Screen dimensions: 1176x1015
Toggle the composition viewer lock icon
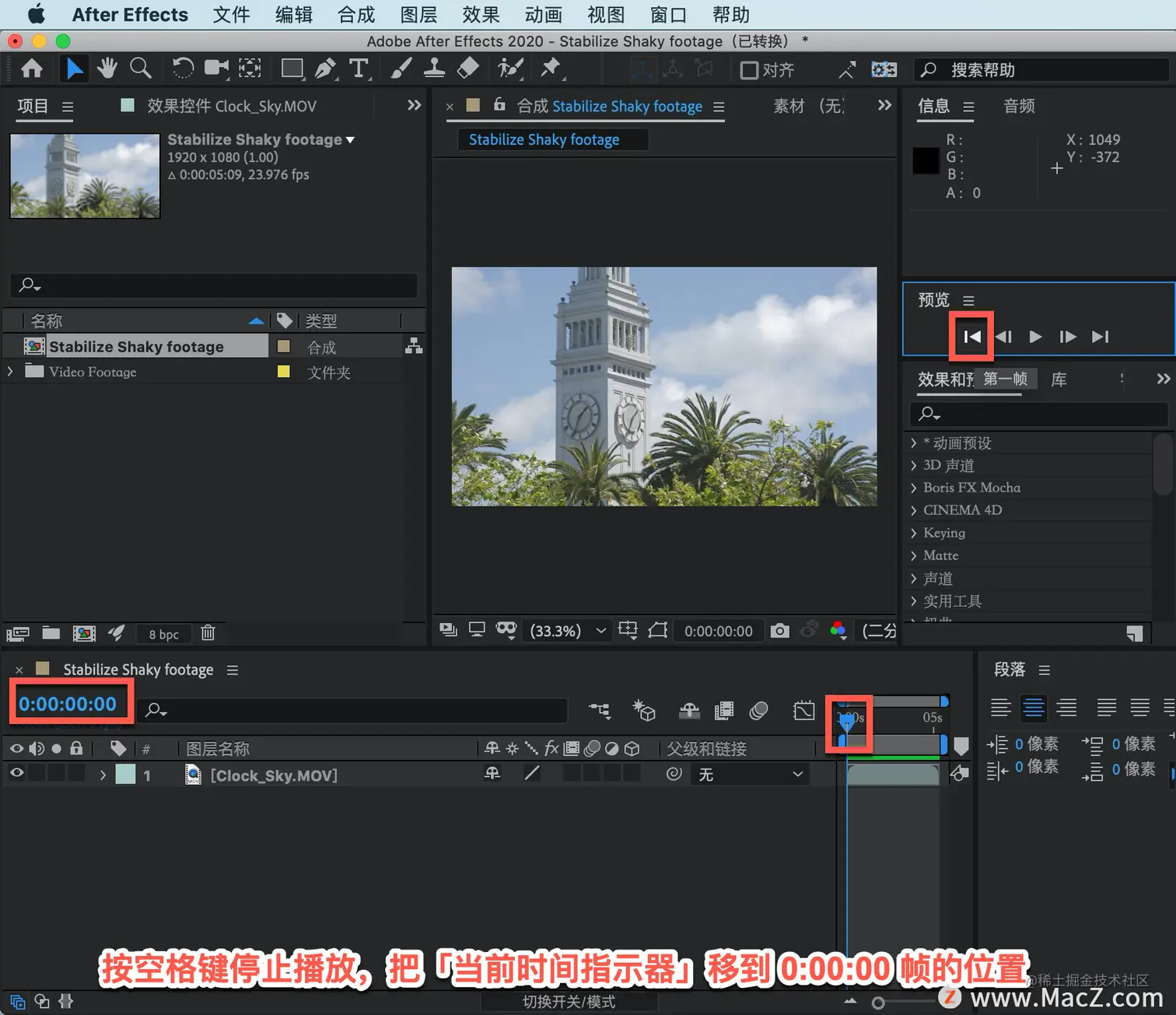(x=499, y=104)
